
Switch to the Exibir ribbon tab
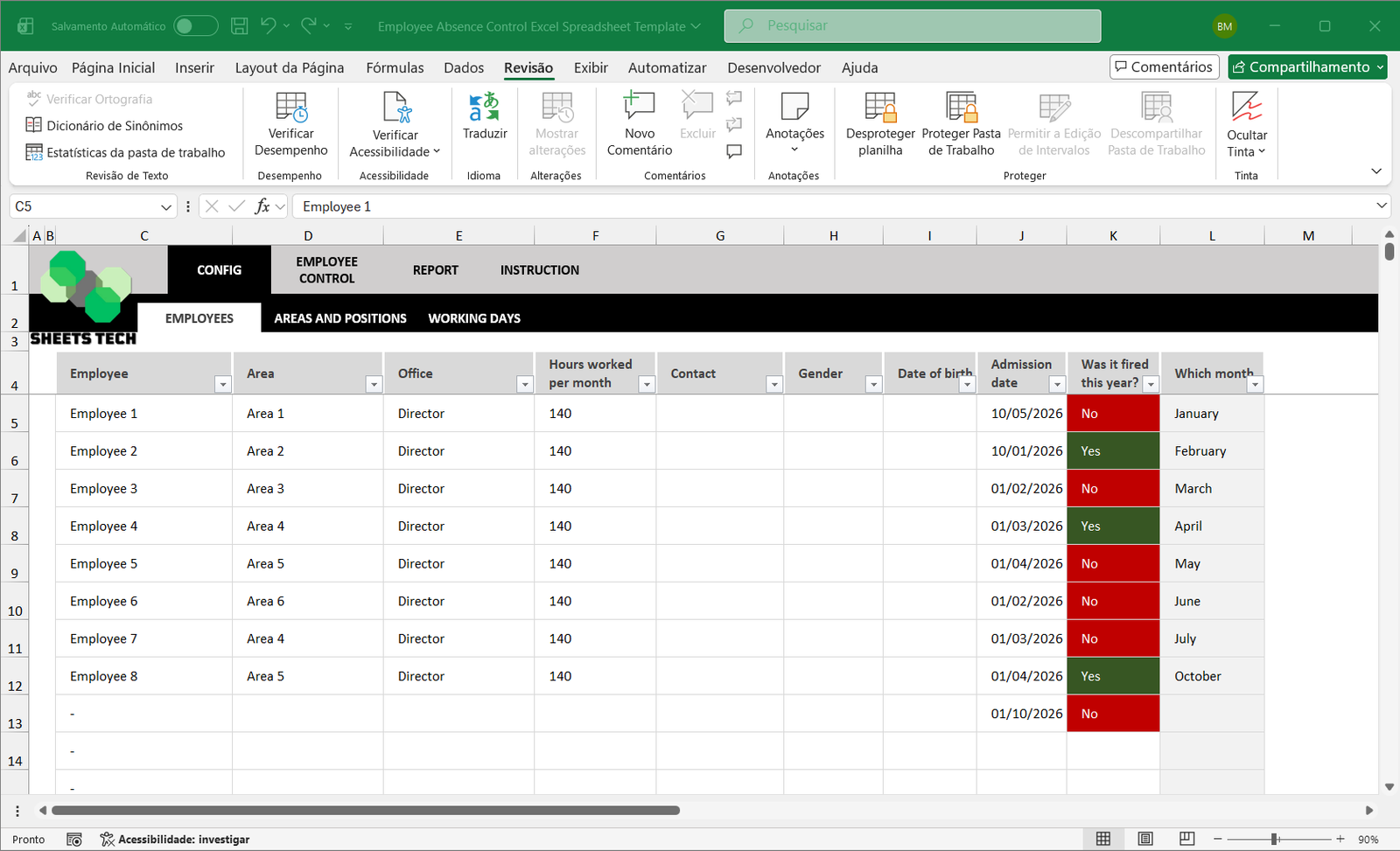pos(591,67)
